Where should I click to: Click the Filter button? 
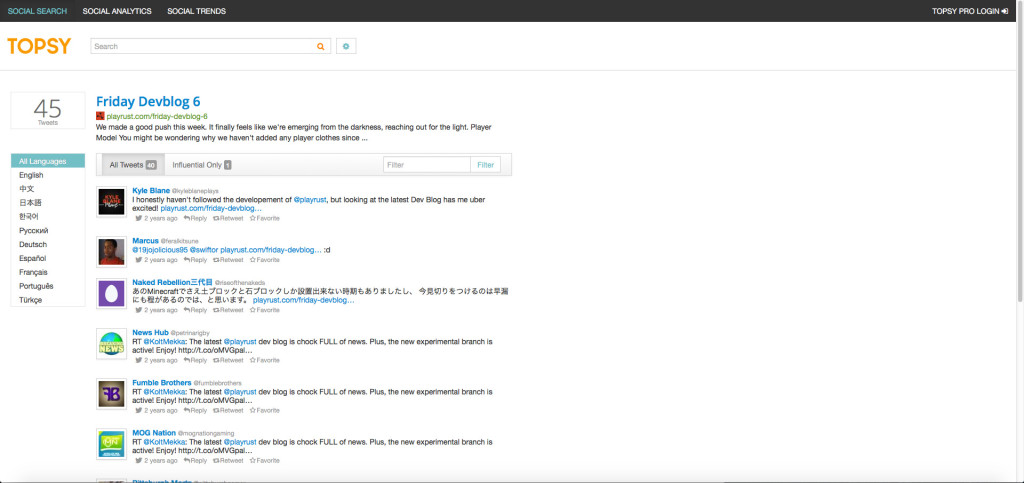(485, 165)
